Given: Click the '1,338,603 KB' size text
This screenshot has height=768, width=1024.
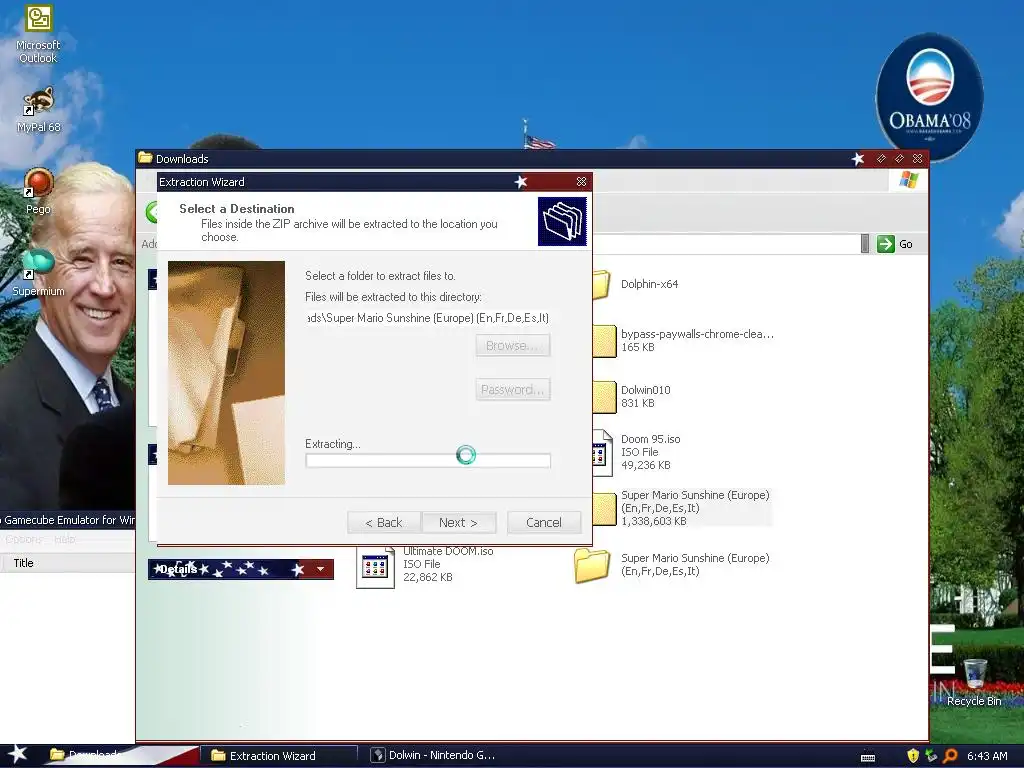Looking at the screenshot, I should [x=654, y=521].
